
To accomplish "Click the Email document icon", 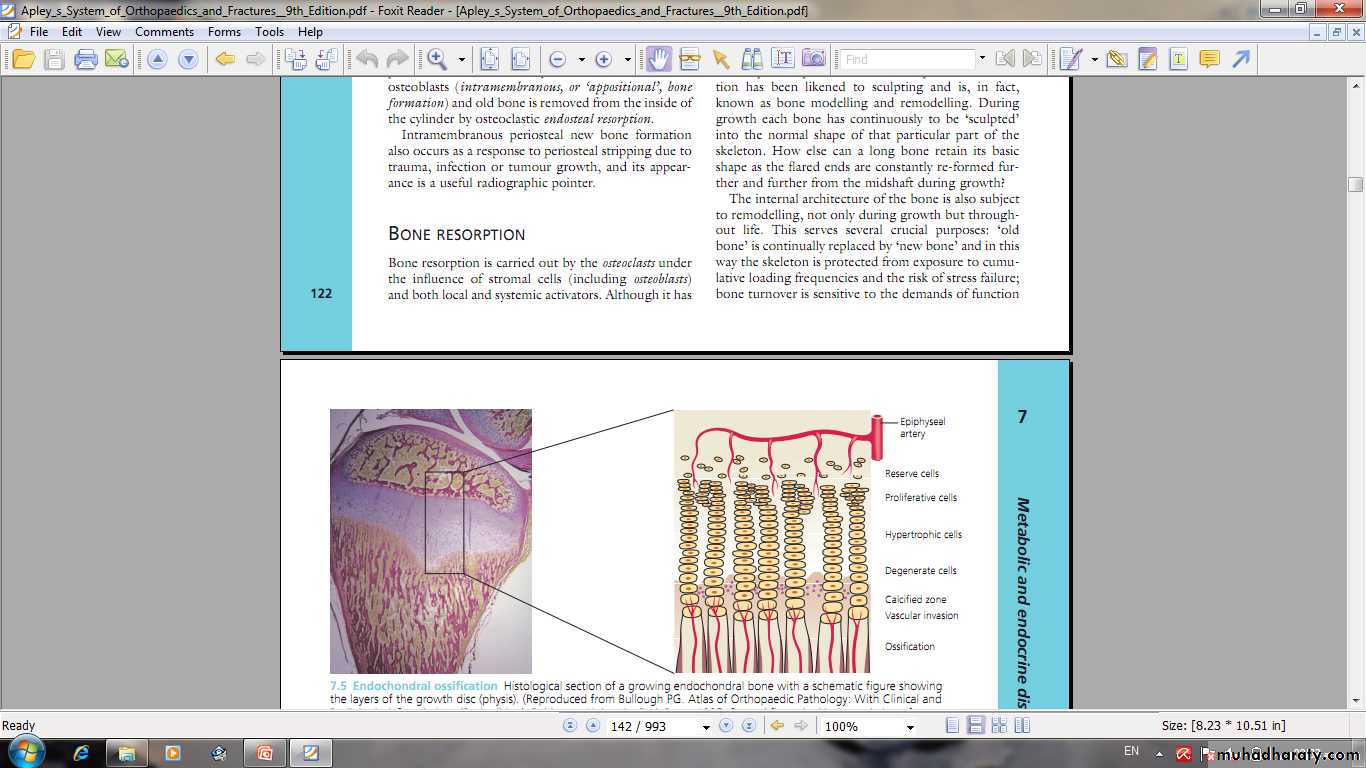I will [116, 59].
